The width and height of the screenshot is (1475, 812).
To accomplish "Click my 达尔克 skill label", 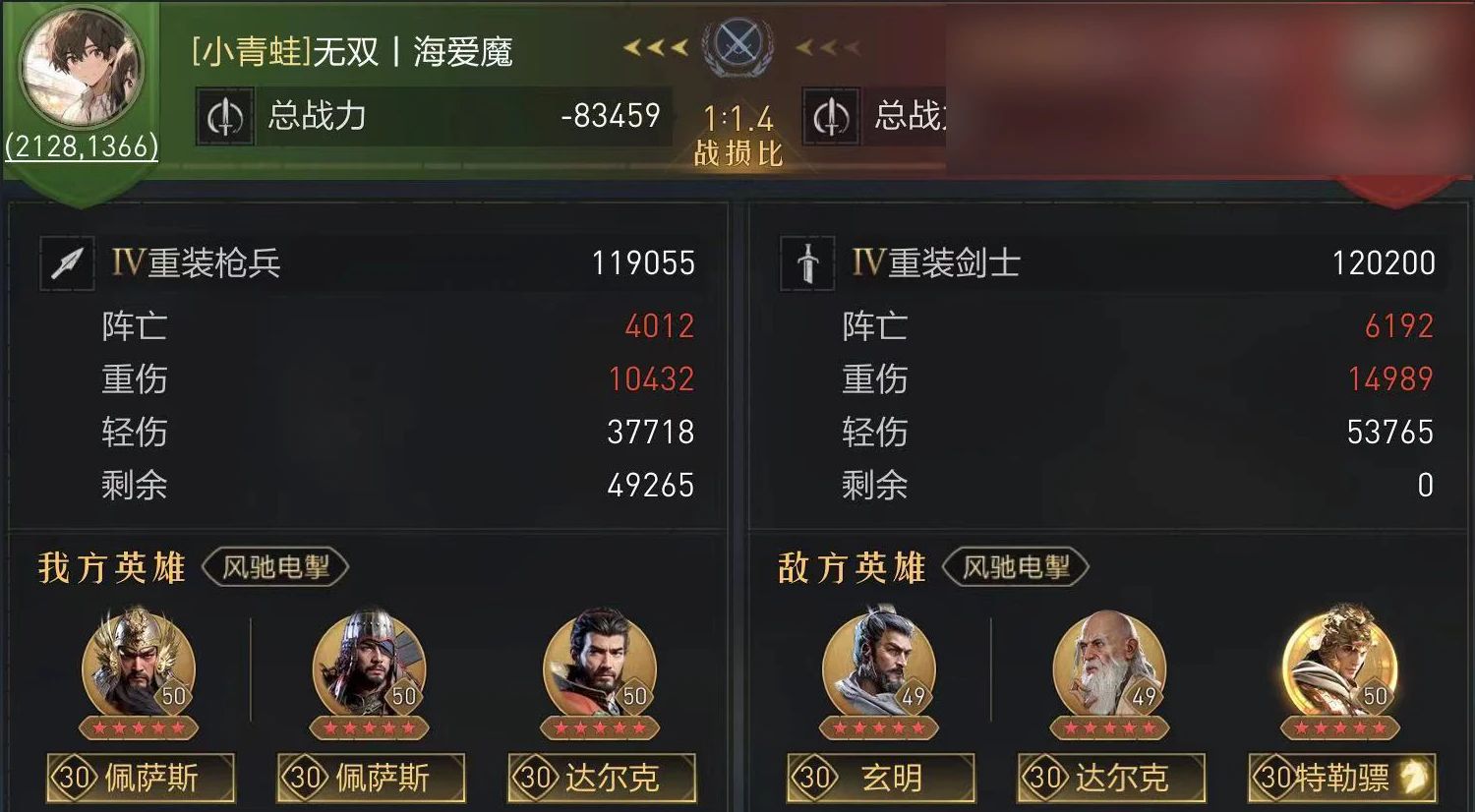I will pos(602,778).
